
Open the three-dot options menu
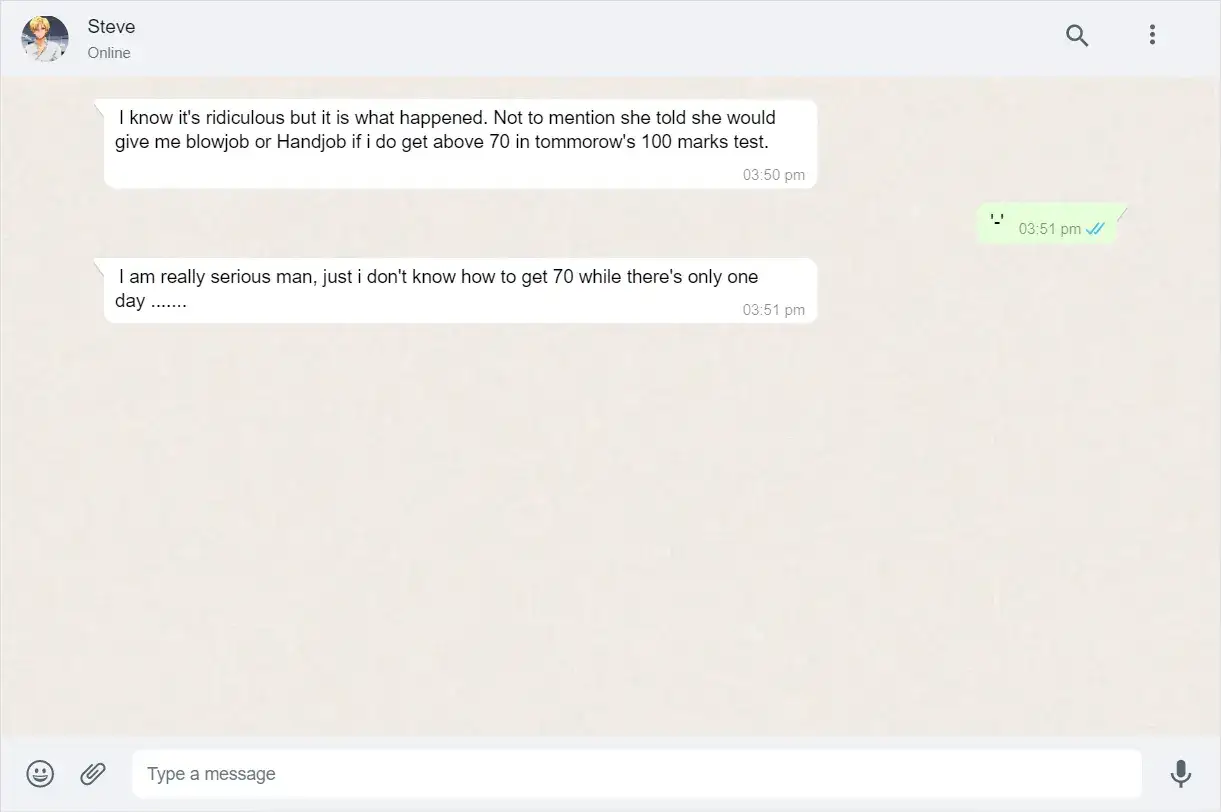1152,35
